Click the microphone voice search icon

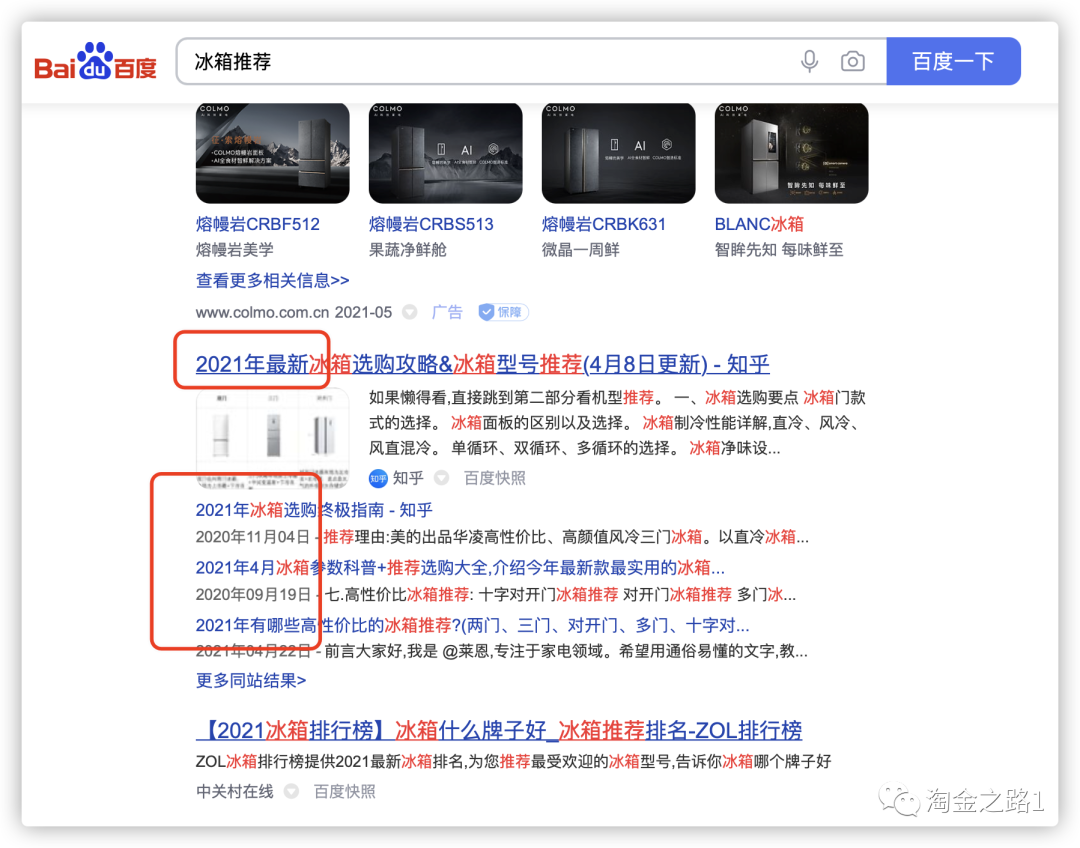pyautogui.click(x=810, y=61)
